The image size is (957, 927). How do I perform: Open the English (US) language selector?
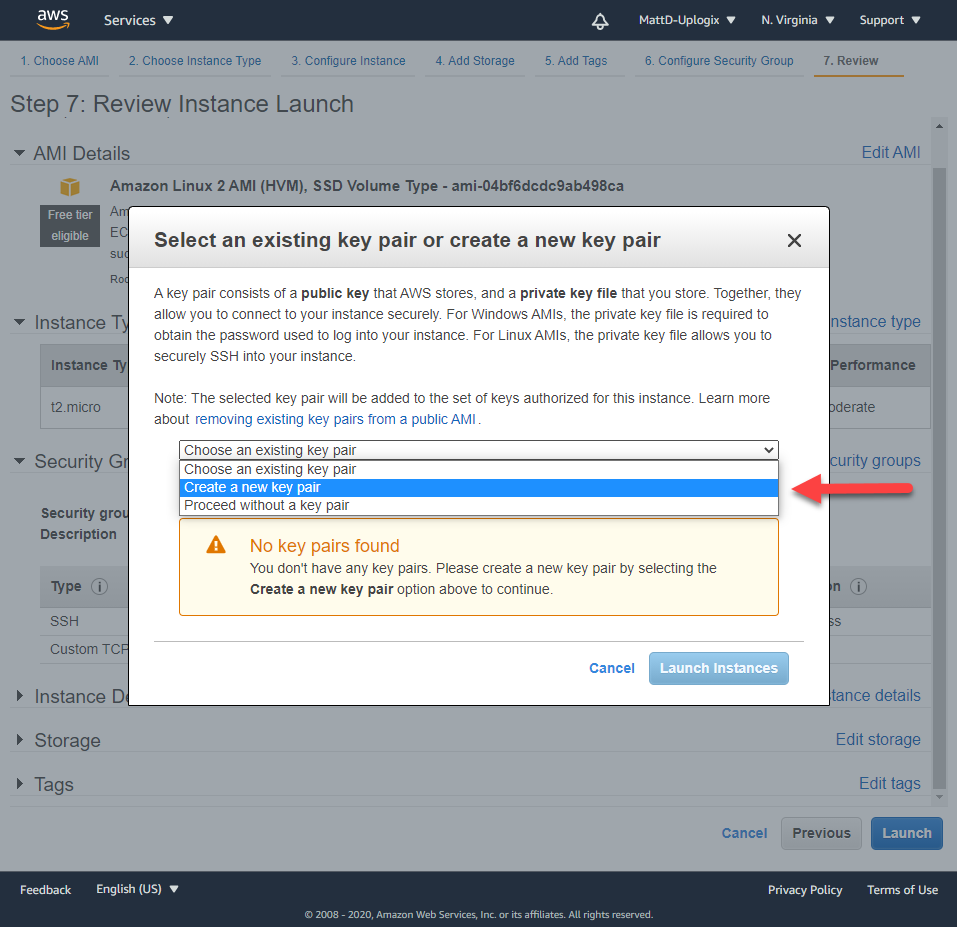tap(137, 889)
